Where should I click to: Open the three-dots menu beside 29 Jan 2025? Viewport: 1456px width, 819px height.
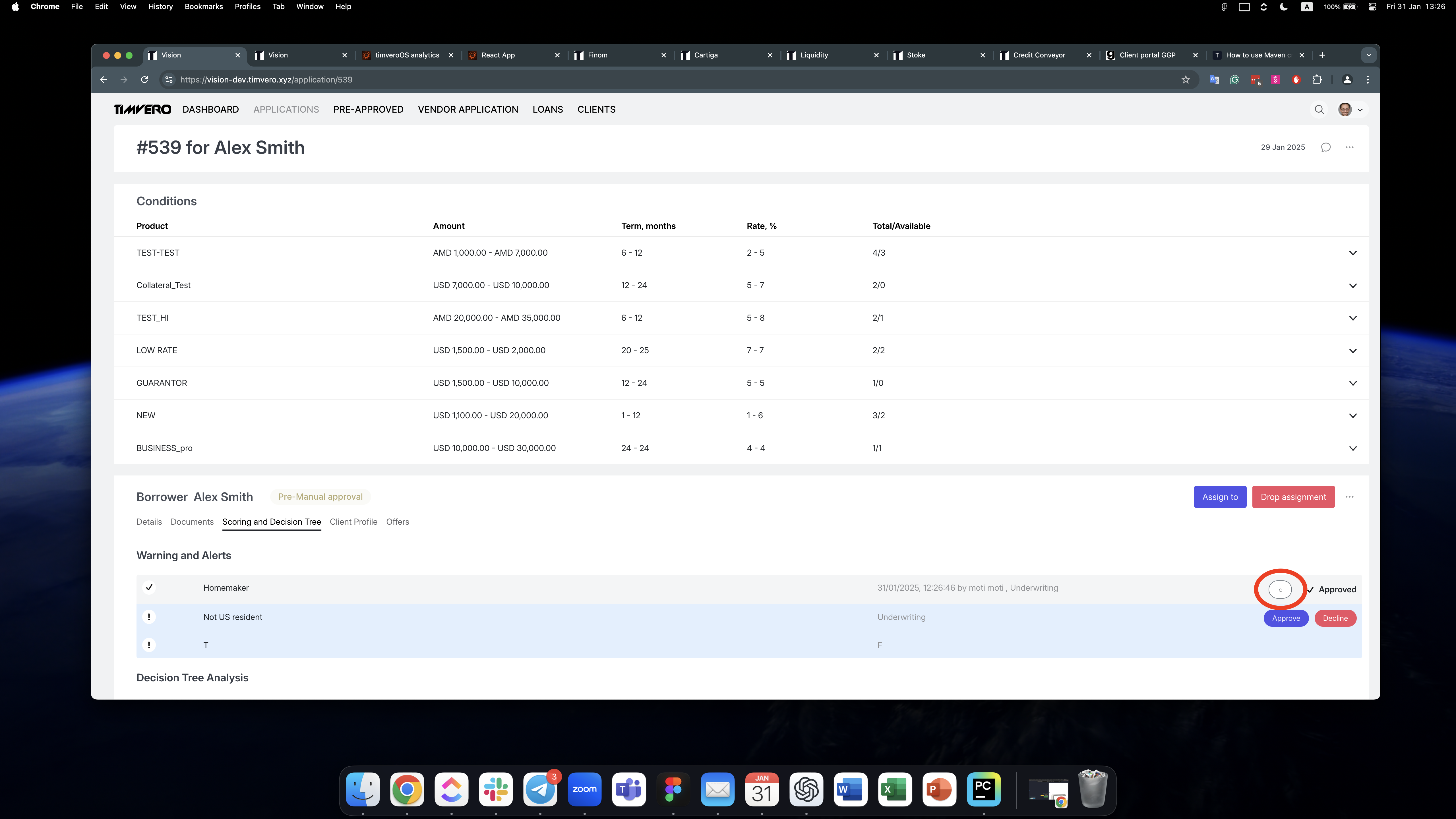tap(1349, 148)
